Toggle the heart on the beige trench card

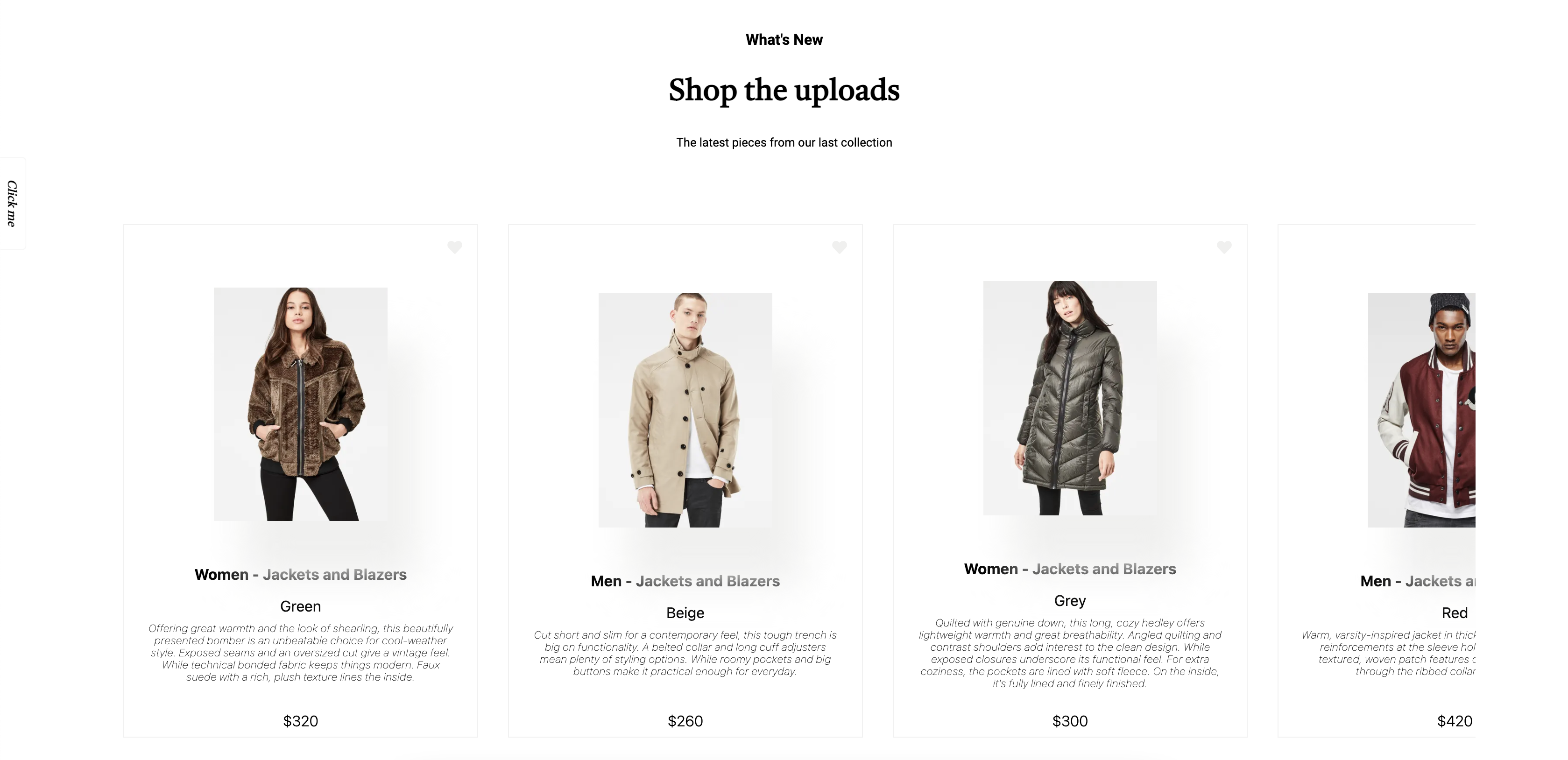(839, 247)
